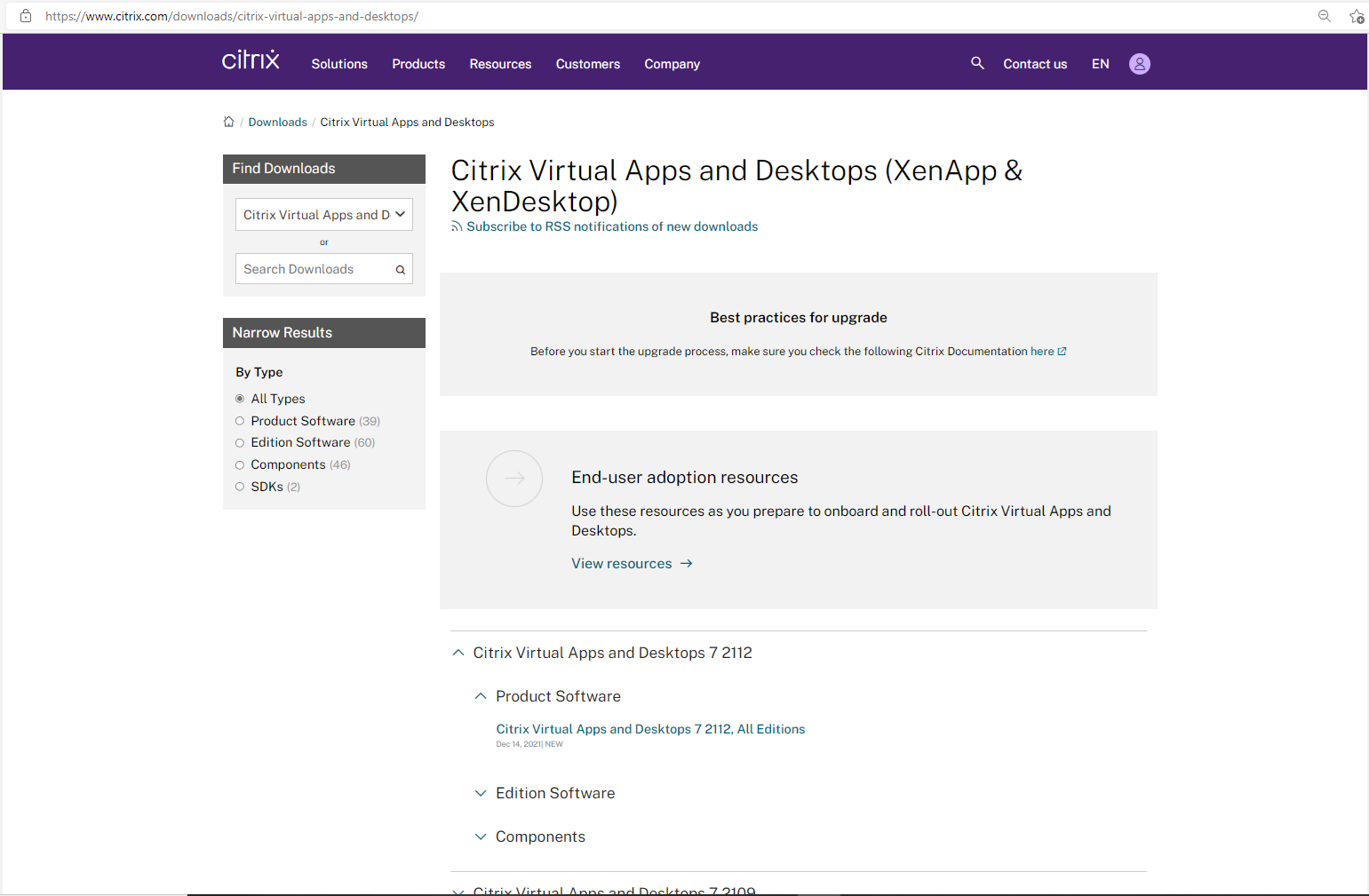
Task: Open the Solutions menu
Action: pyautogui.click(x=339, y=64)
